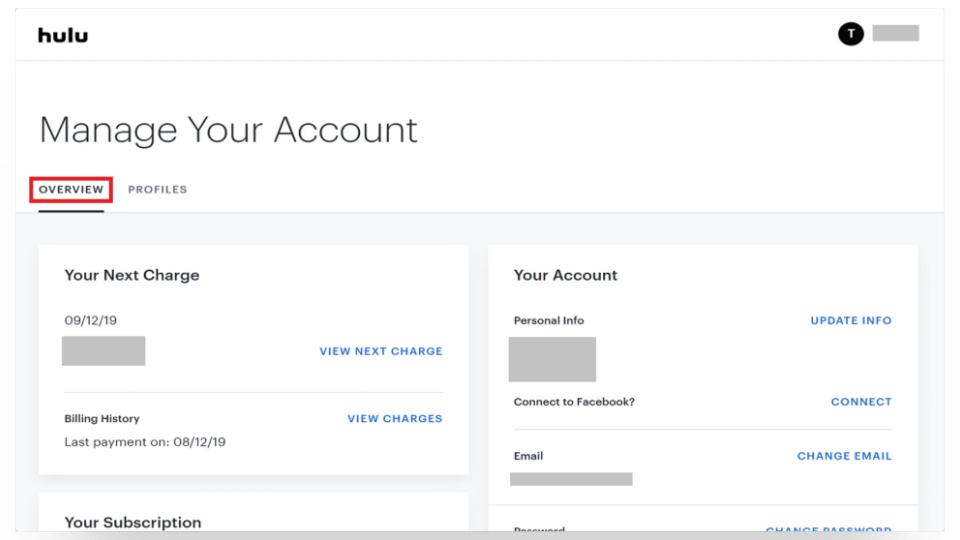Click the redacted personal info block
Image resolution: width=960 pixels, height=540 pixels.
(x=552, y=359)
